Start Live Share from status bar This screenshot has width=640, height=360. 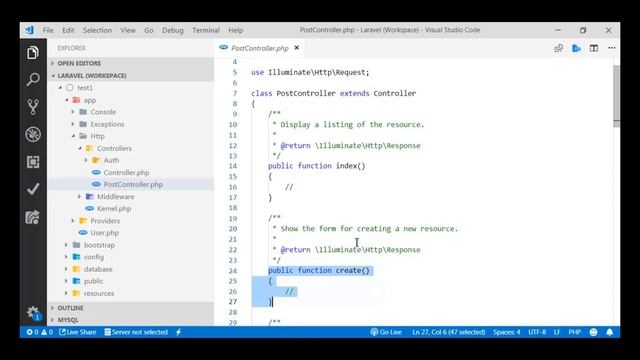coord(78,332)
